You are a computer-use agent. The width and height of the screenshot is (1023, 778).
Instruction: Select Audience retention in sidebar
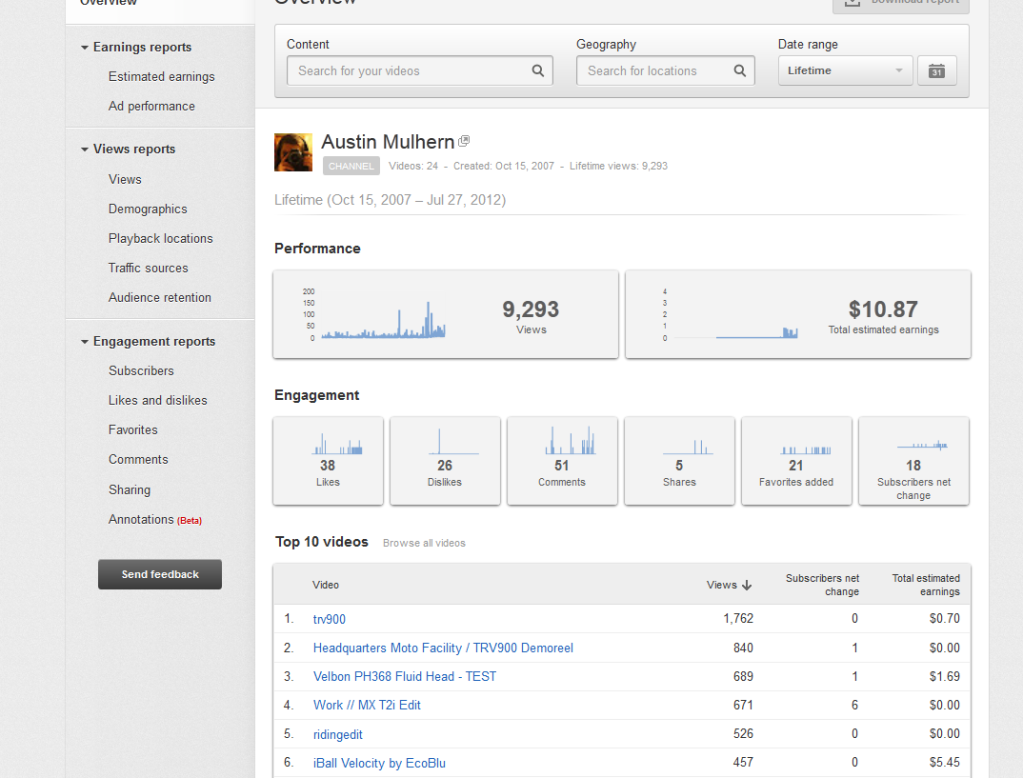(x=160, y=297)
